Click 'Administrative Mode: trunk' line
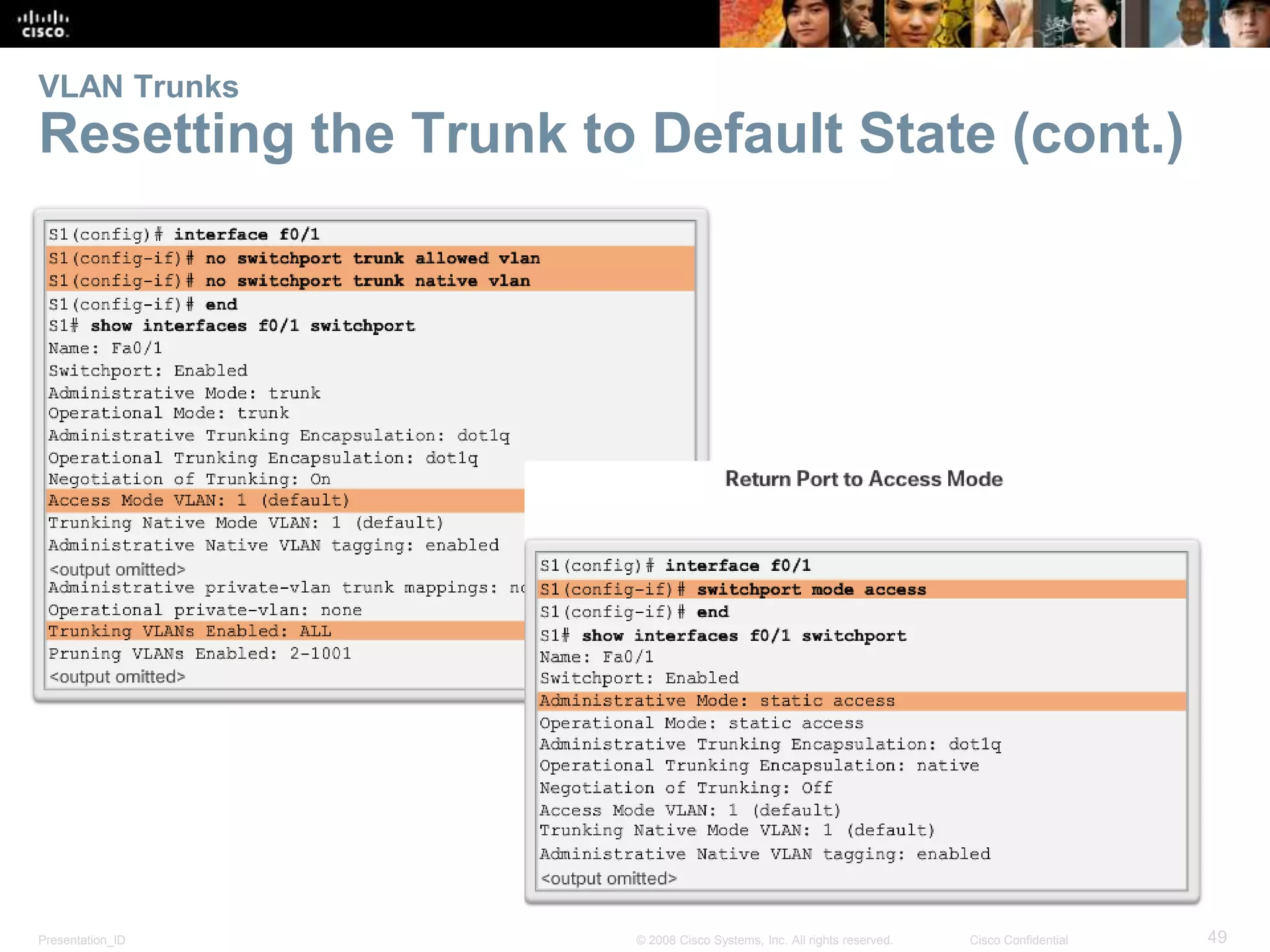This screenshot has width=1270, height=952. [x=184, y=393]
